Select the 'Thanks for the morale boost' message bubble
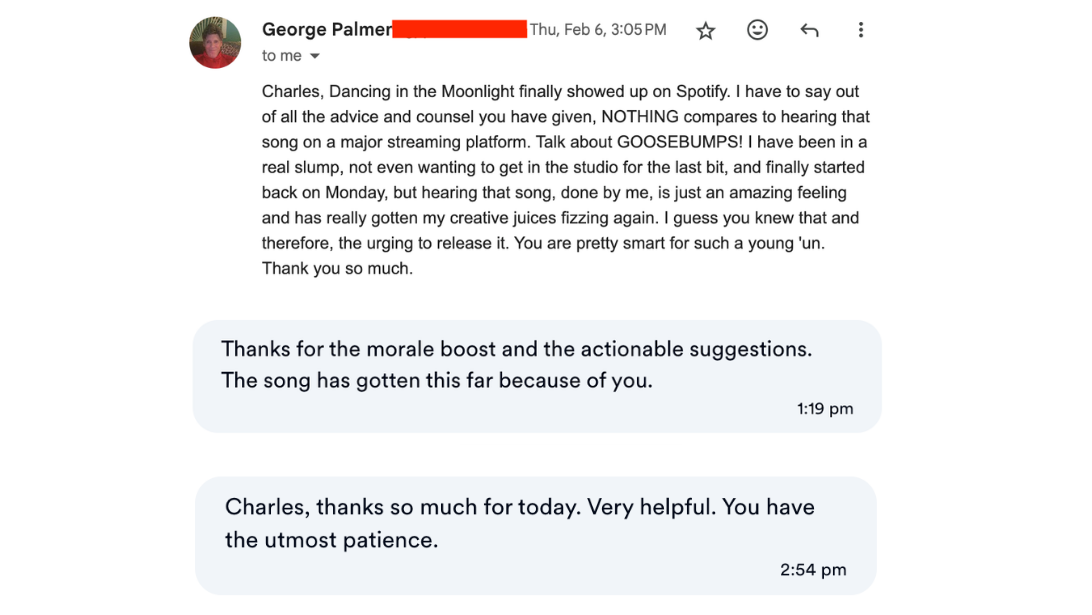This screenshot has width=1092, height=615. tap(536, 376)
